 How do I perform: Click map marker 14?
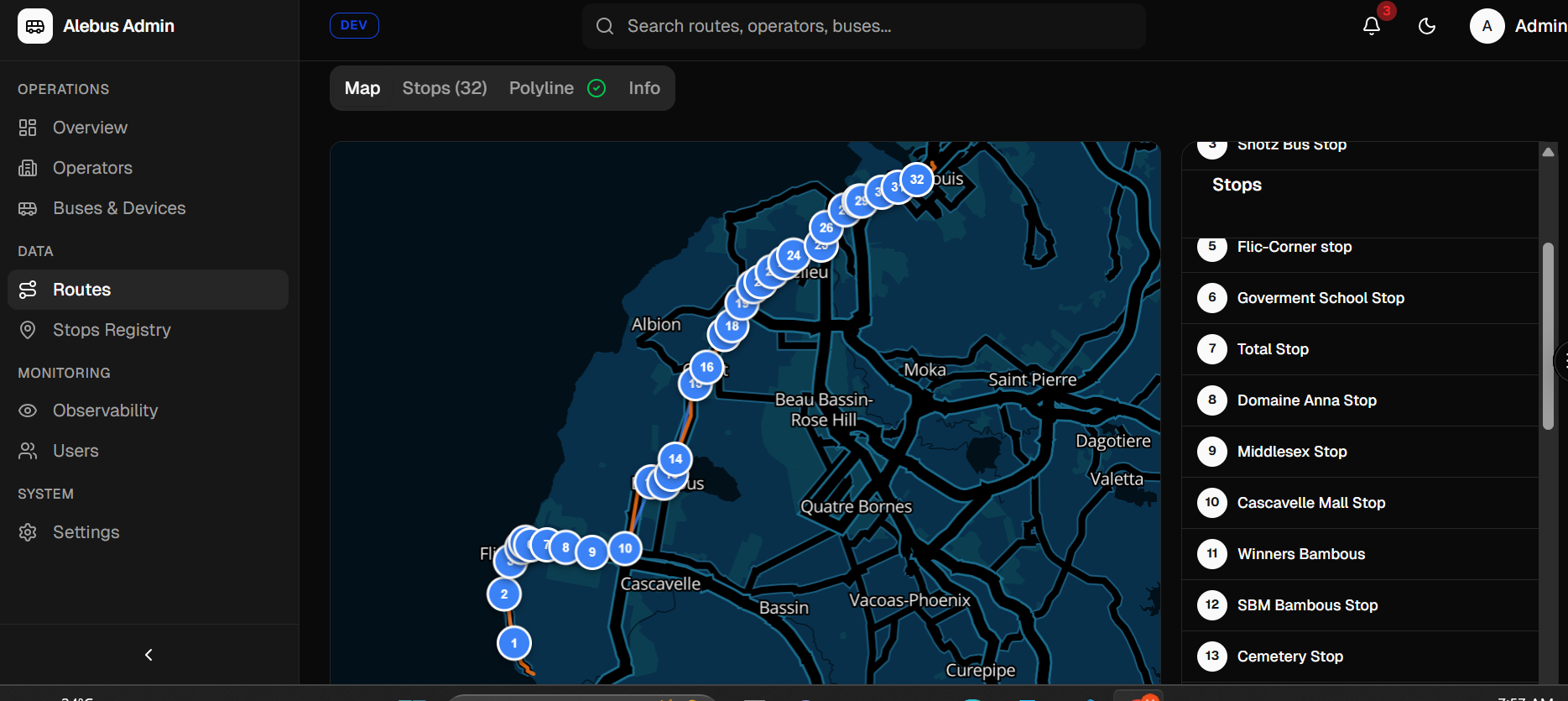point(675,459)
